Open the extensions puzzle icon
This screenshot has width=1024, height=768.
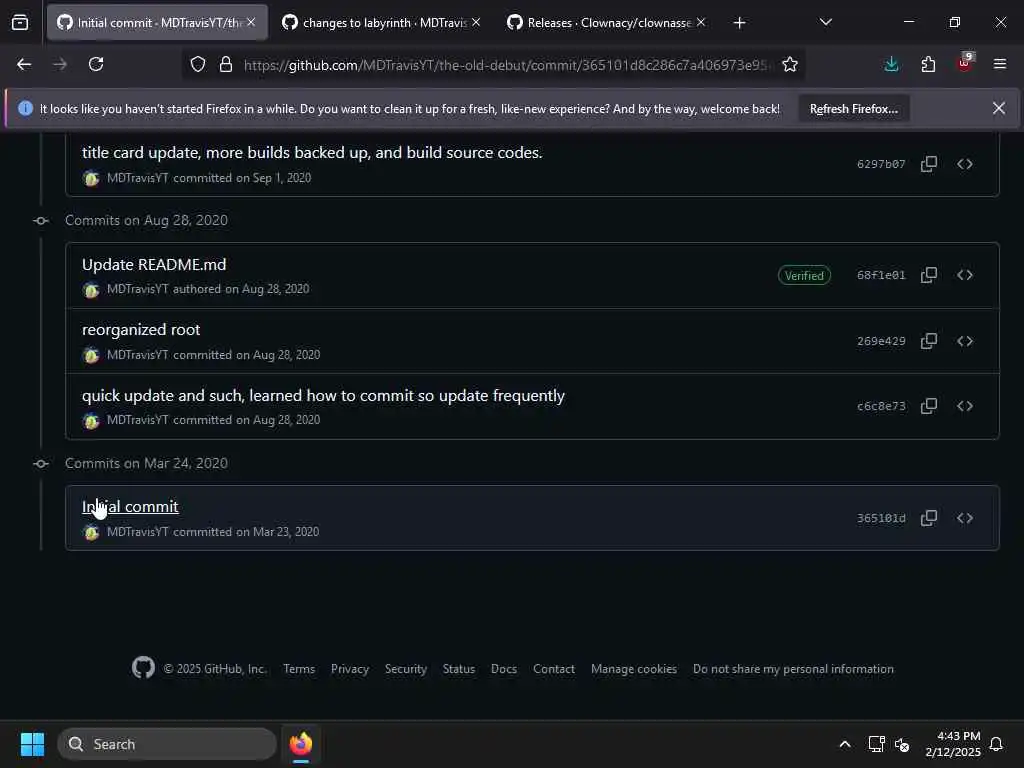(928, 64)
